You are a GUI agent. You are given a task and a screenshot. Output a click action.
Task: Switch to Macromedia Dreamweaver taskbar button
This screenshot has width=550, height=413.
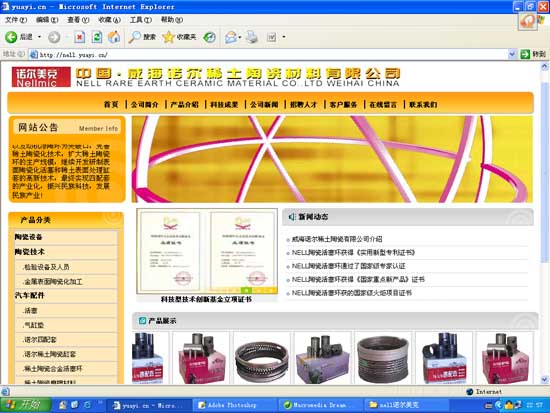321,405
